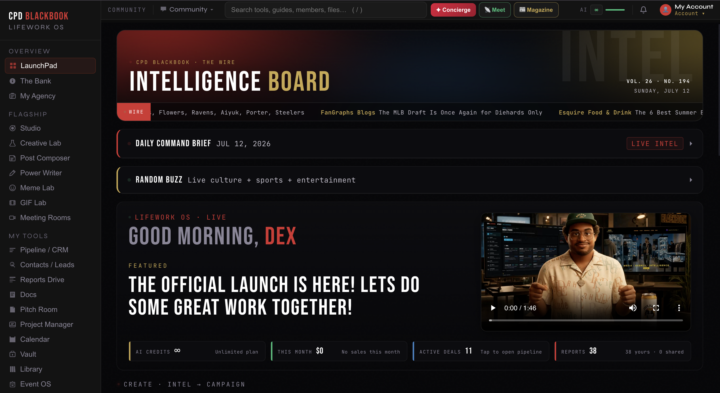
Task: Open Creative Lab flask icon
Action: 12,143
